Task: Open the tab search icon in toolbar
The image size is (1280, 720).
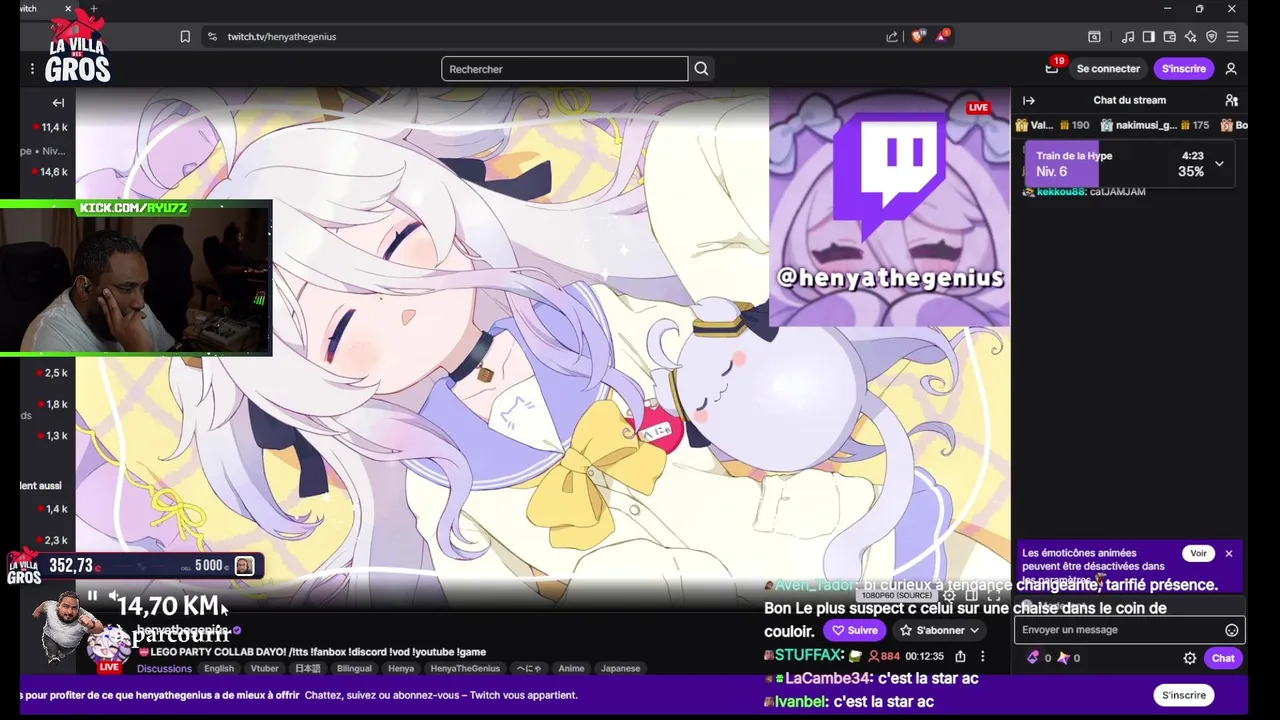Action: [1094, 37]
